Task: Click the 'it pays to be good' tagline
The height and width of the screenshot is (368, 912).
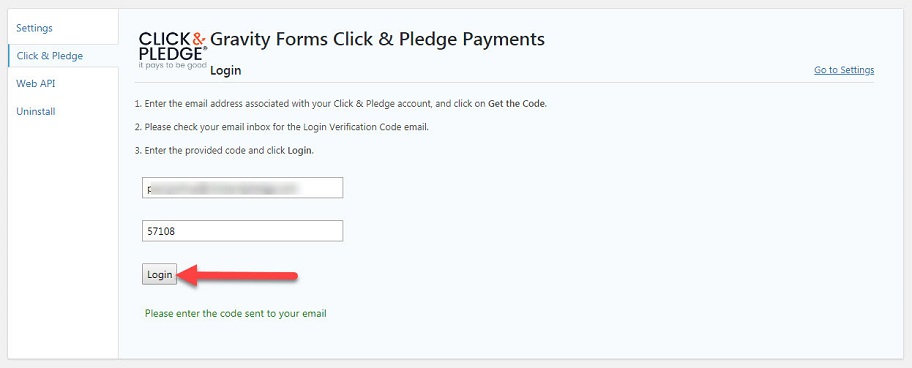Action: [x=172, y=66]
